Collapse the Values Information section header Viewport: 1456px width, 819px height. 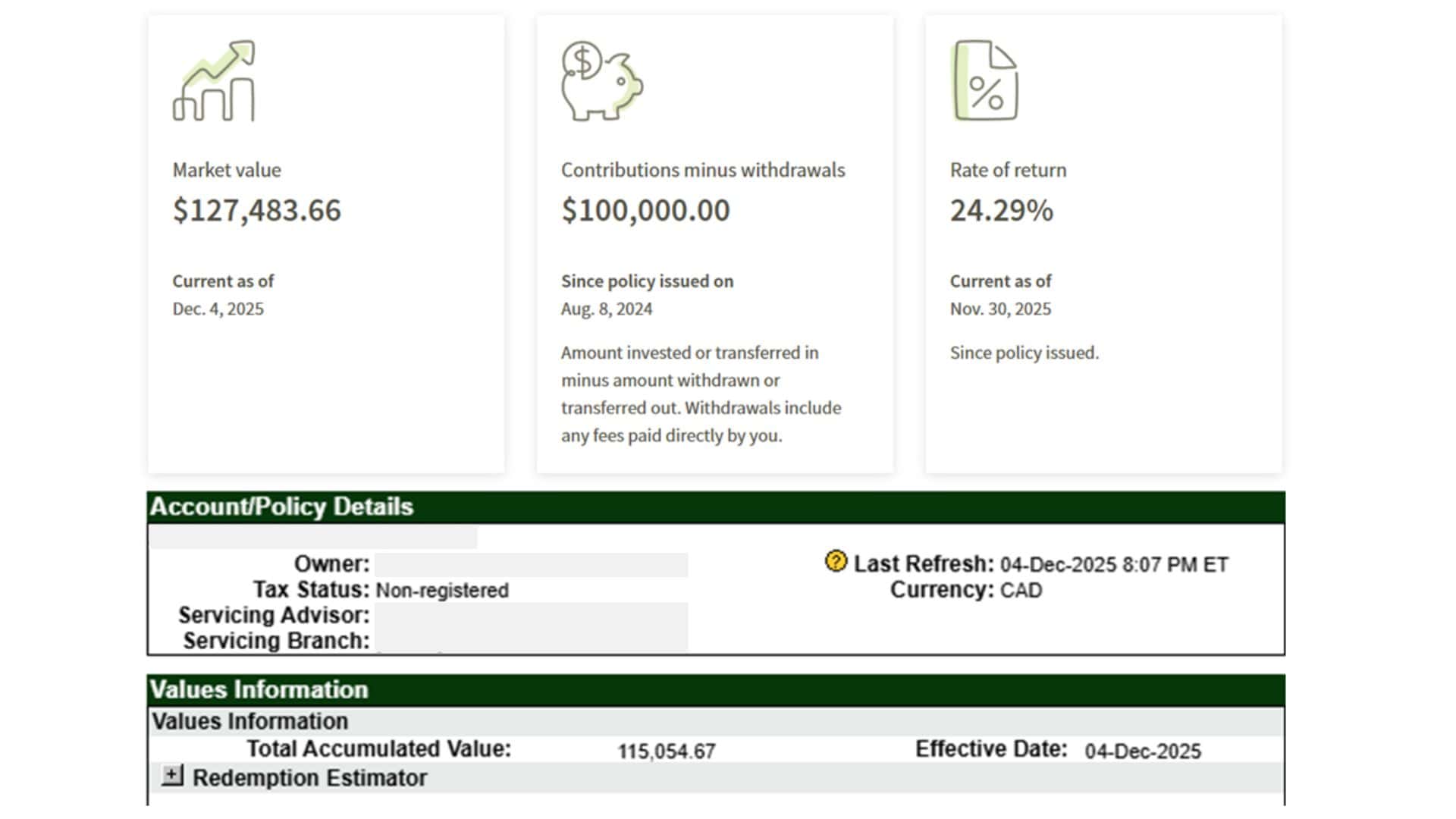click(259, 689)
